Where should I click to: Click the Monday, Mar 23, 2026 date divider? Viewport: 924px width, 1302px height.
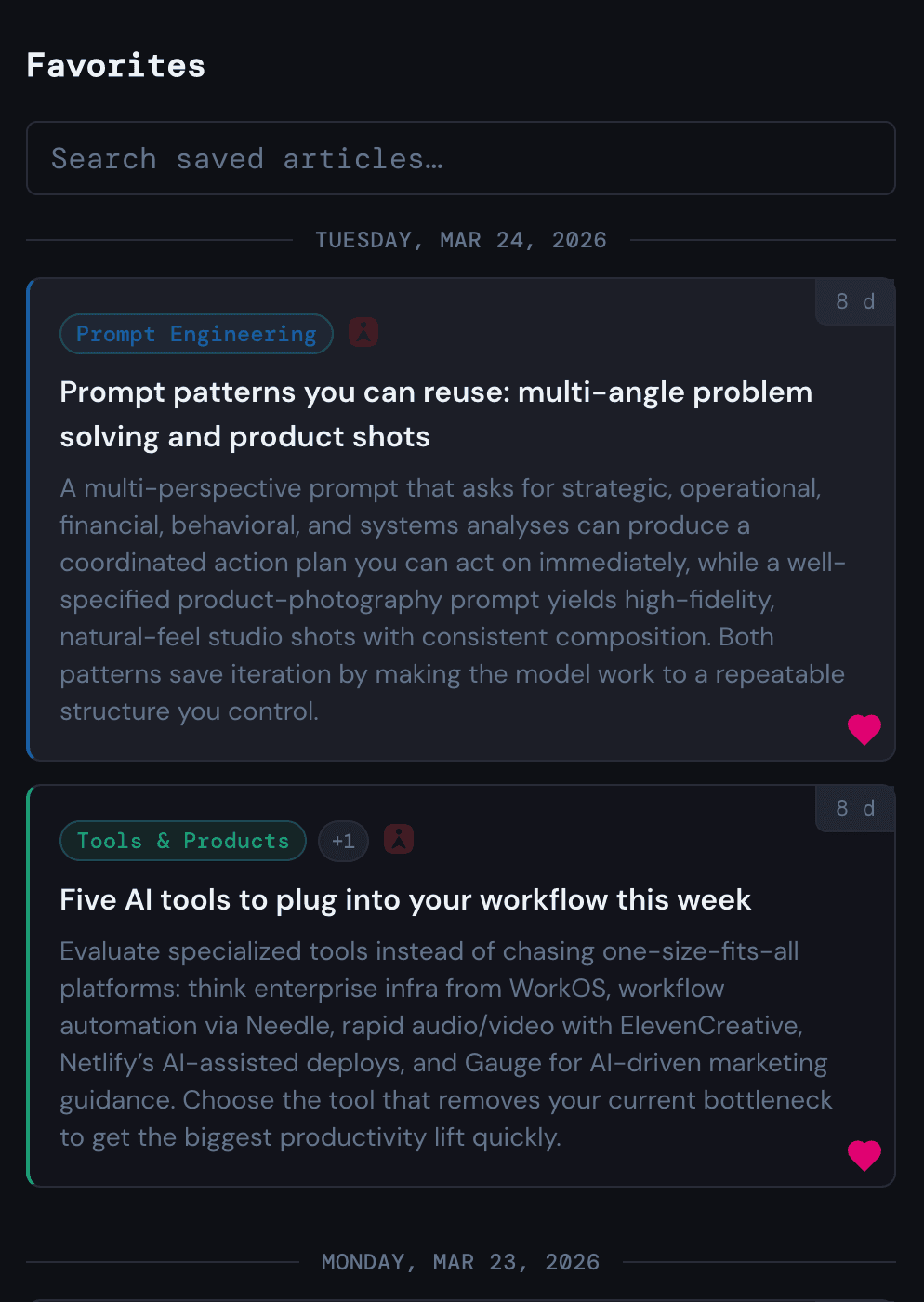[460, 1262]
